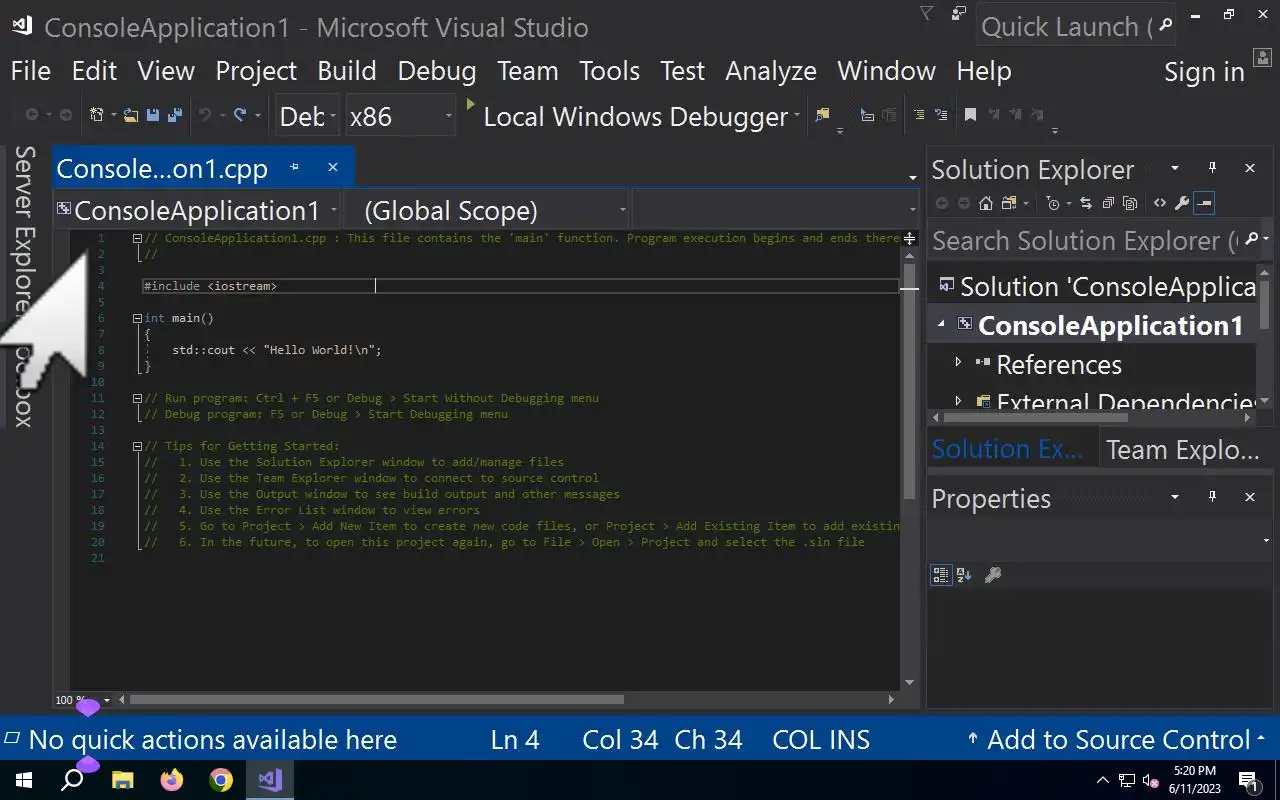The height and width of the screenshot is (800, 1280).
Task: Click Local Windows Debugger start button
Action: coord(626,116)
